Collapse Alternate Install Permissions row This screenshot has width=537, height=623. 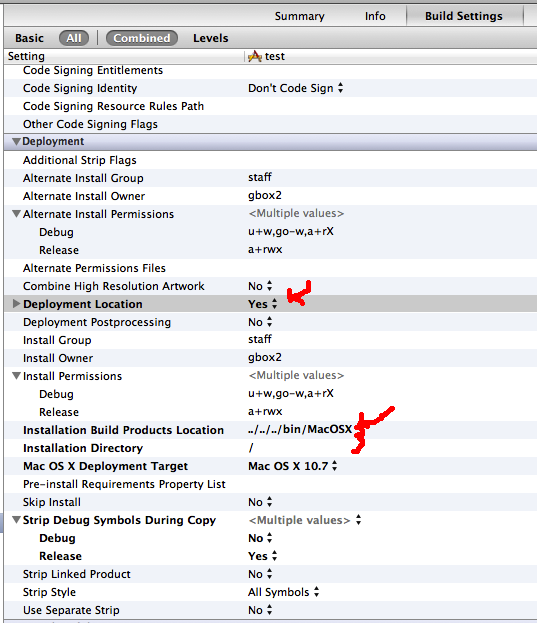16,214
